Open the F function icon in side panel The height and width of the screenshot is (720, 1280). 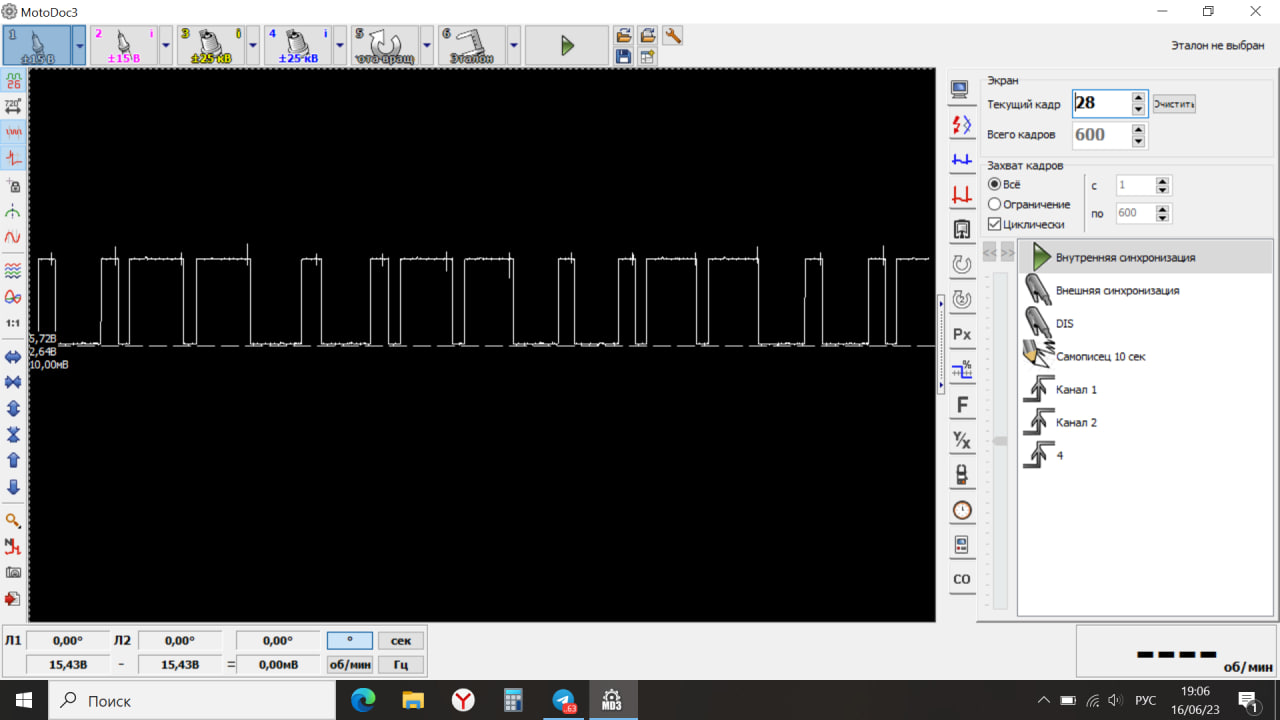(962, 405)
